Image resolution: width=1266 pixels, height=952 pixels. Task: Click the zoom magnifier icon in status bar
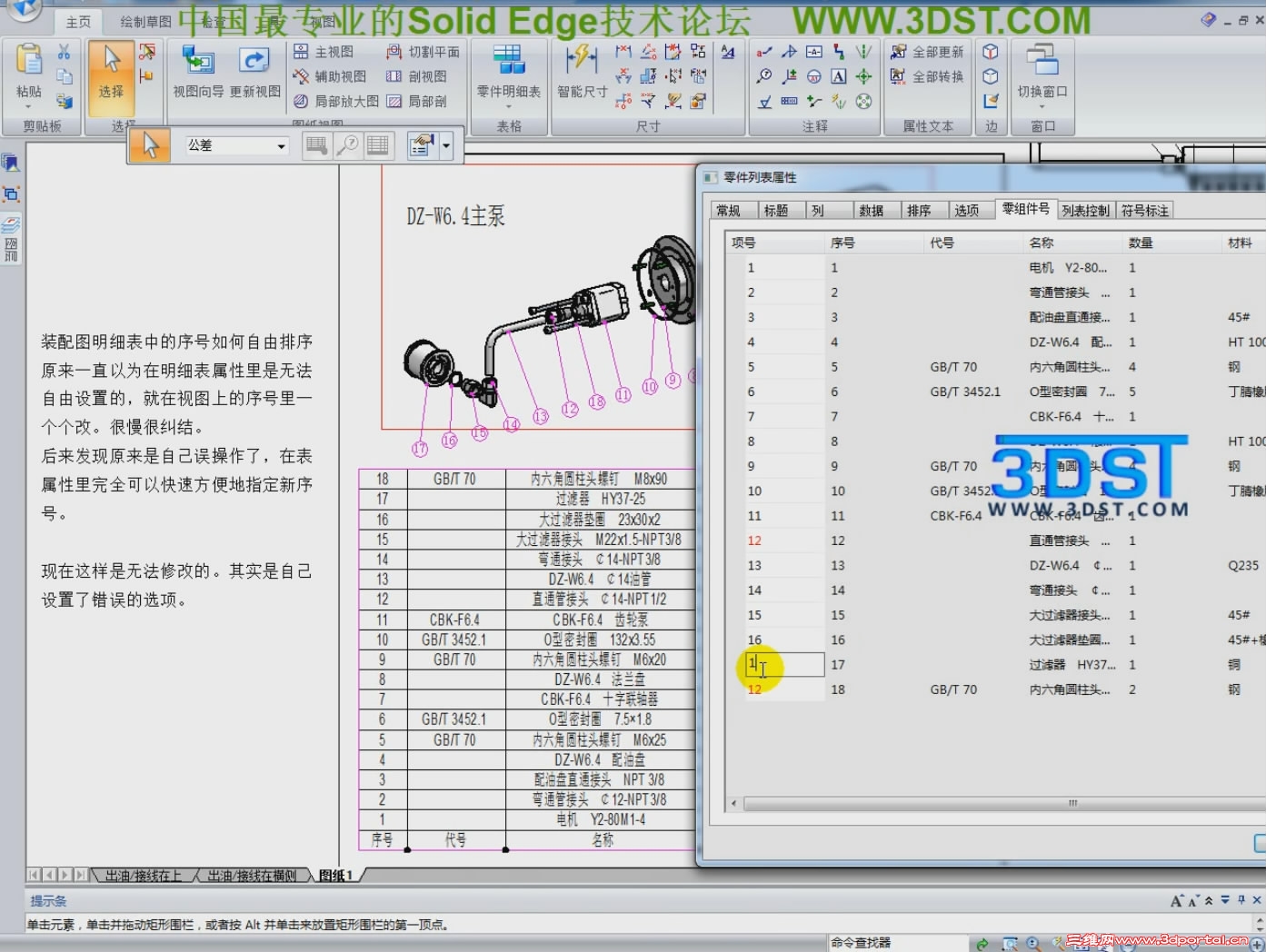[1033, 944]
